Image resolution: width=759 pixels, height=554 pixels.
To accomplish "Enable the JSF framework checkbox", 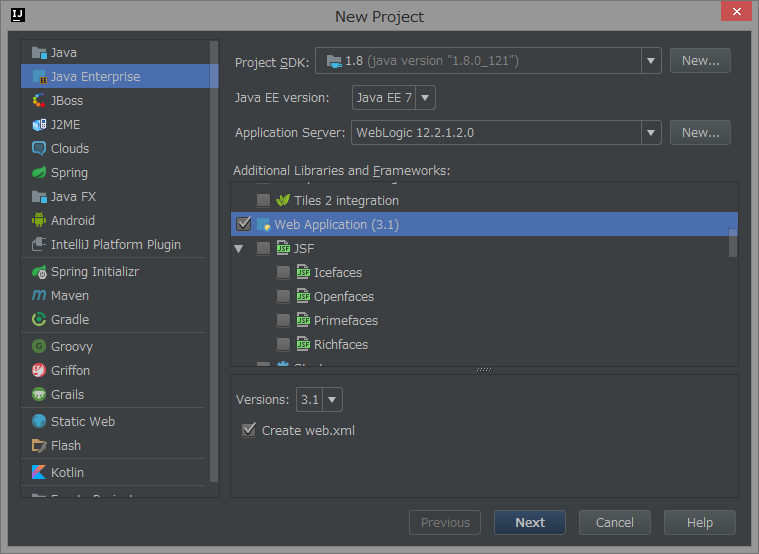I will [263, 248].
